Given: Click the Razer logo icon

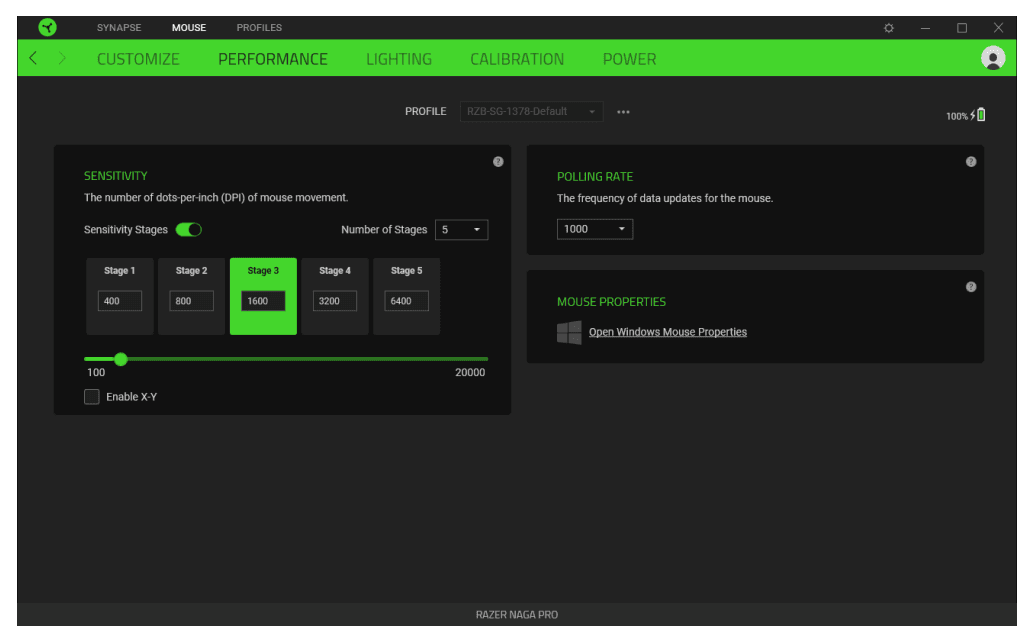Looking at the screenshot, I should point(46,27).
